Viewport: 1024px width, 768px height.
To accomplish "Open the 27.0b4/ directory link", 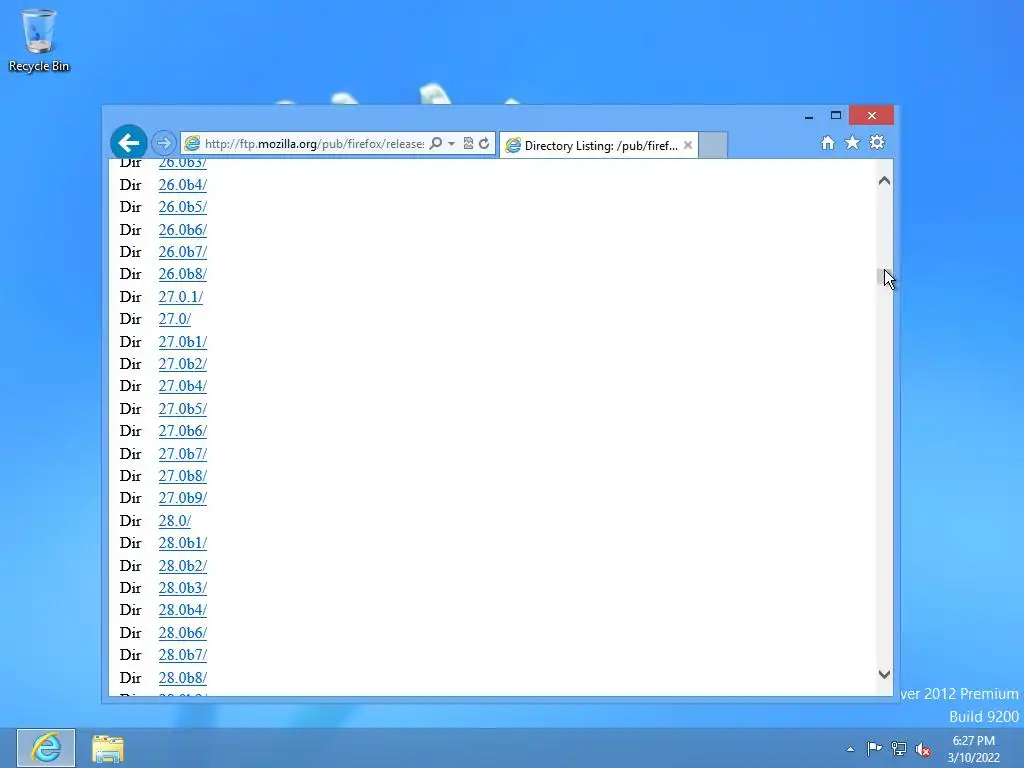I will point(182,387).
